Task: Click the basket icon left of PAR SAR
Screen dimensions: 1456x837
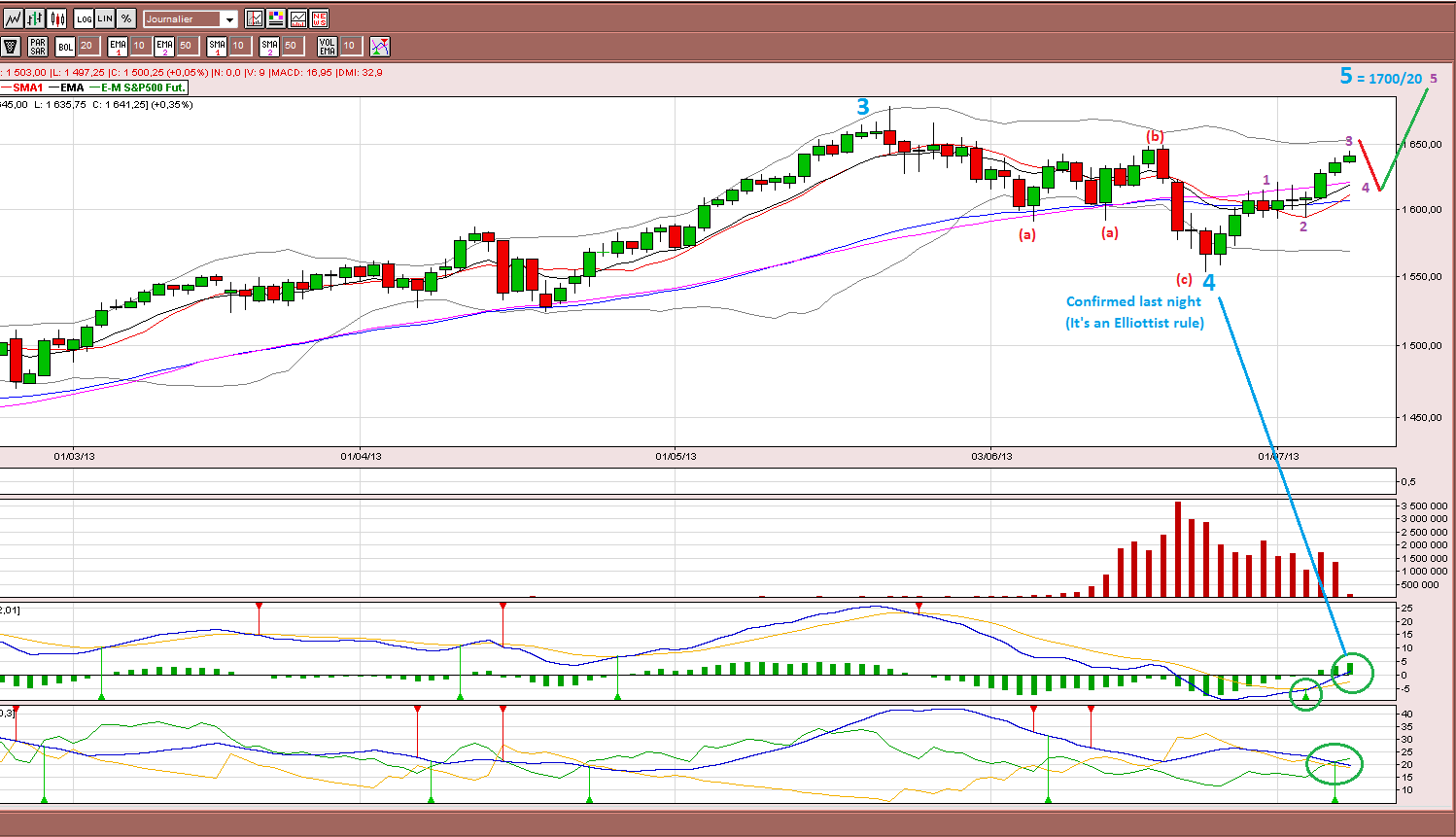Action: [11, 46]
